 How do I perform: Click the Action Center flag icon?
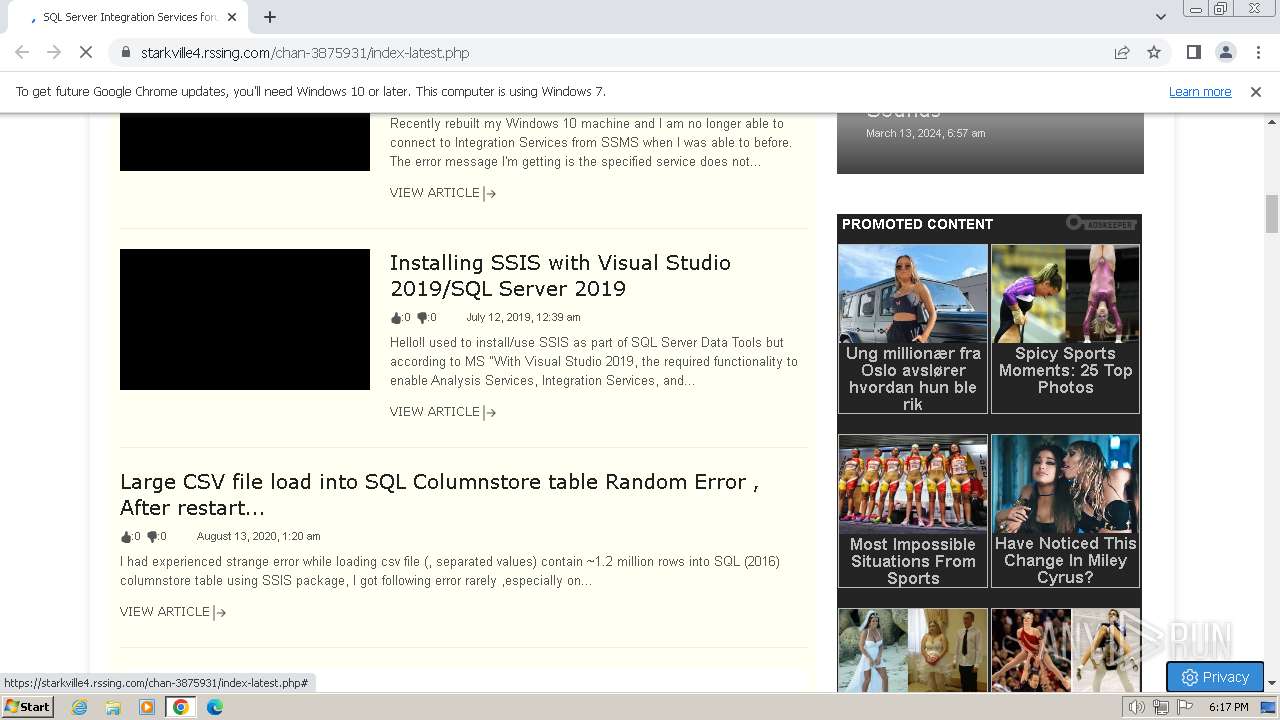pos(1185,707)
